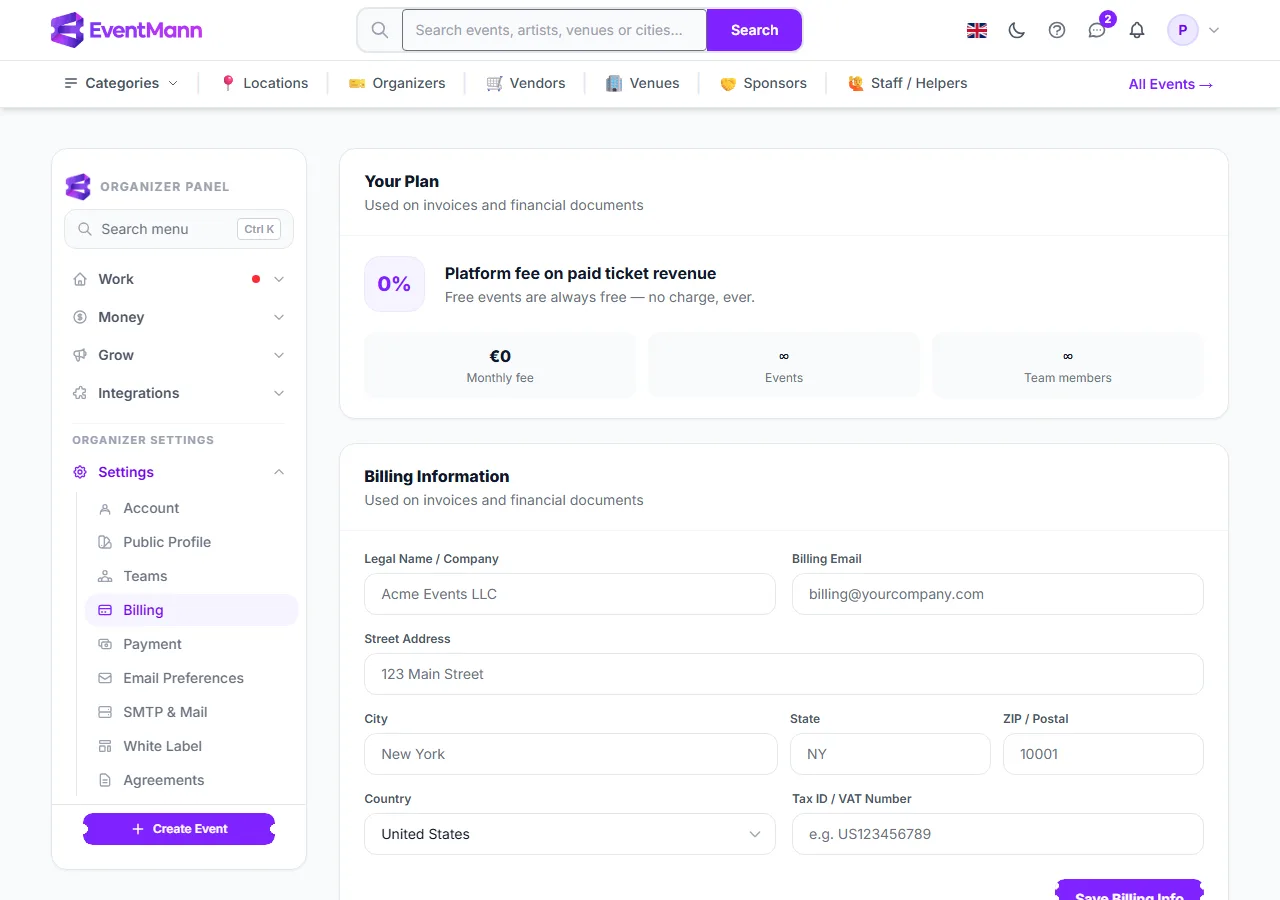This screenshot has height=900, width=1280.
Task: Open Agreements settings
Action: (191, 780)
